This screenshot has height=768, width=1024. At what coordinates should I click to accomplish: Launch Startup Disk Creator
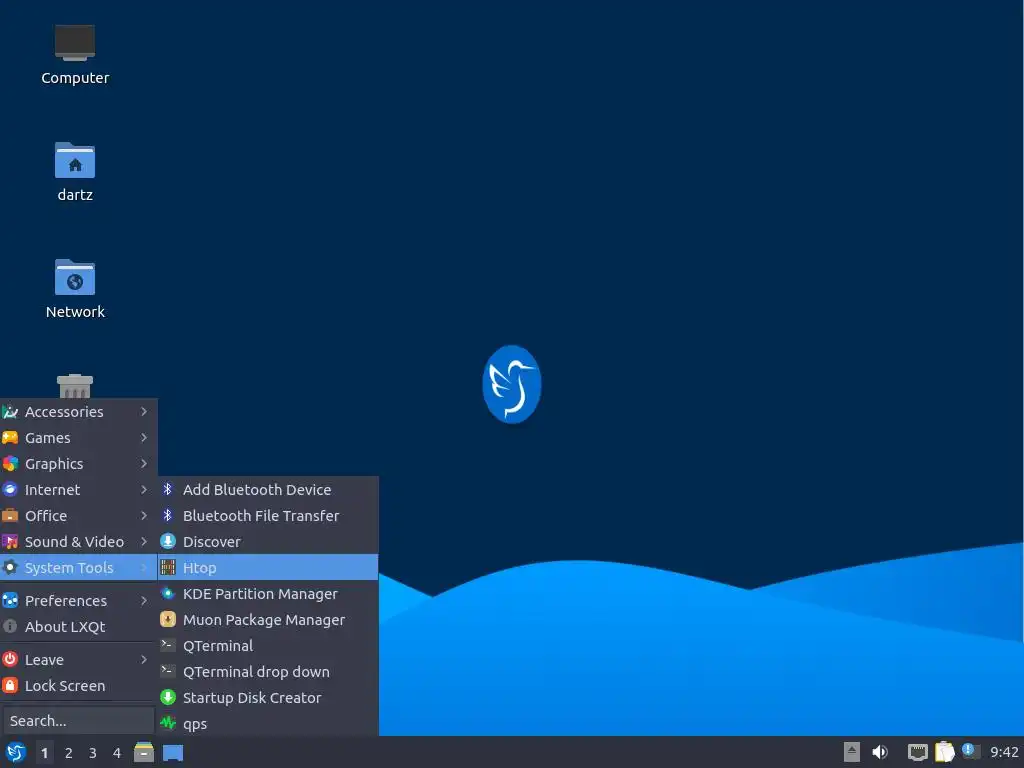tap(268, 698)
